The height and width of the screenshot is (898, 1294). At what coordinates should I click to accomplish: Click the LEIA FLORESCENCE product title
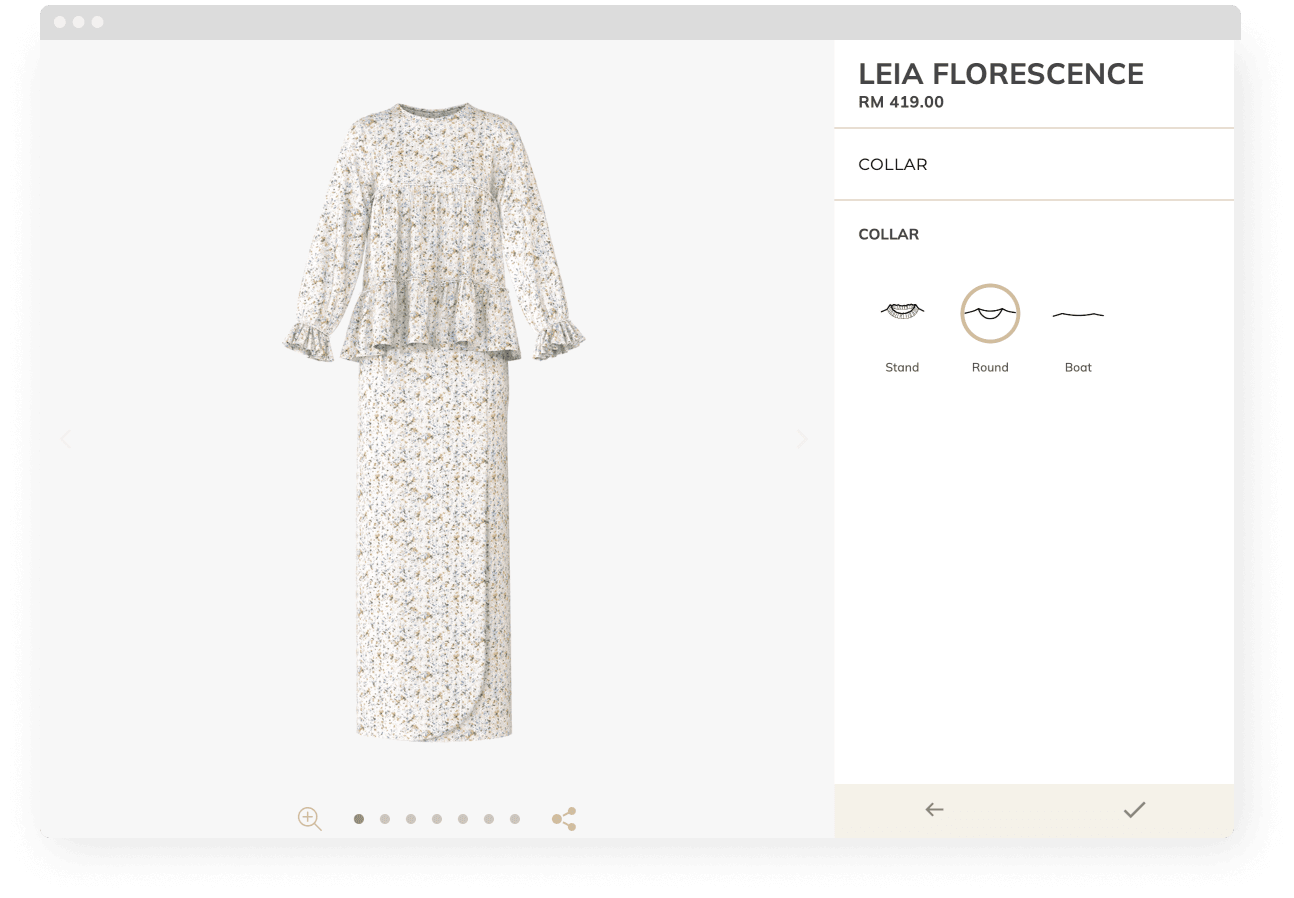[1001, 74]
